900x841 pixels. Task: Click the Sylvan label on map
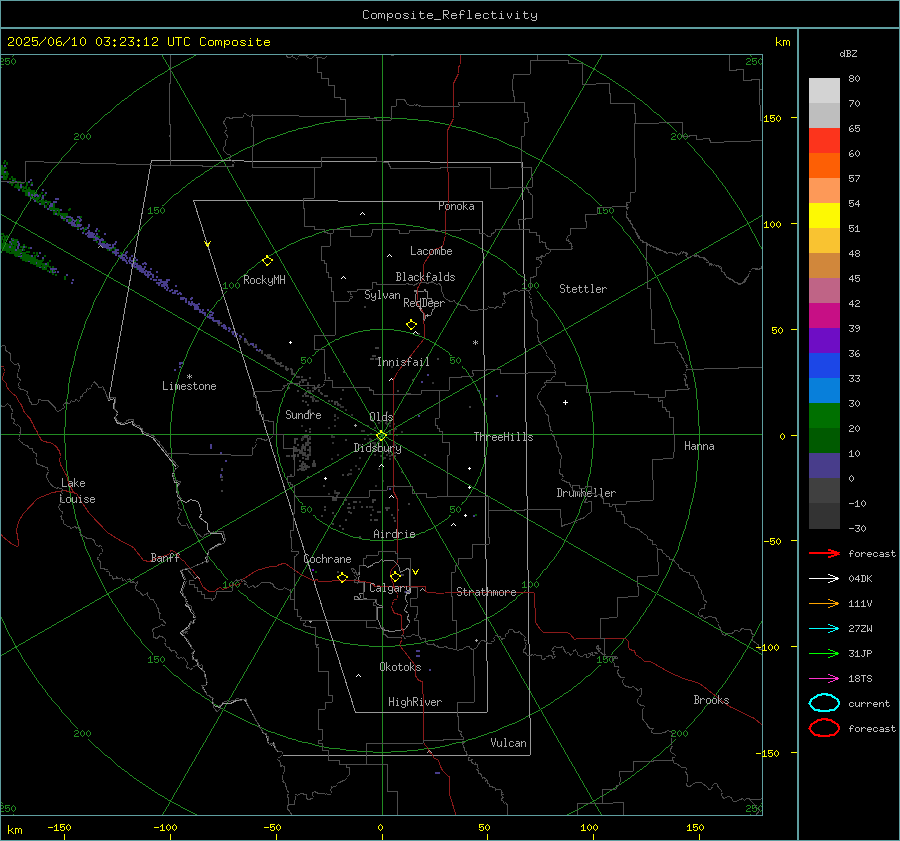click(x=382, y=295)
